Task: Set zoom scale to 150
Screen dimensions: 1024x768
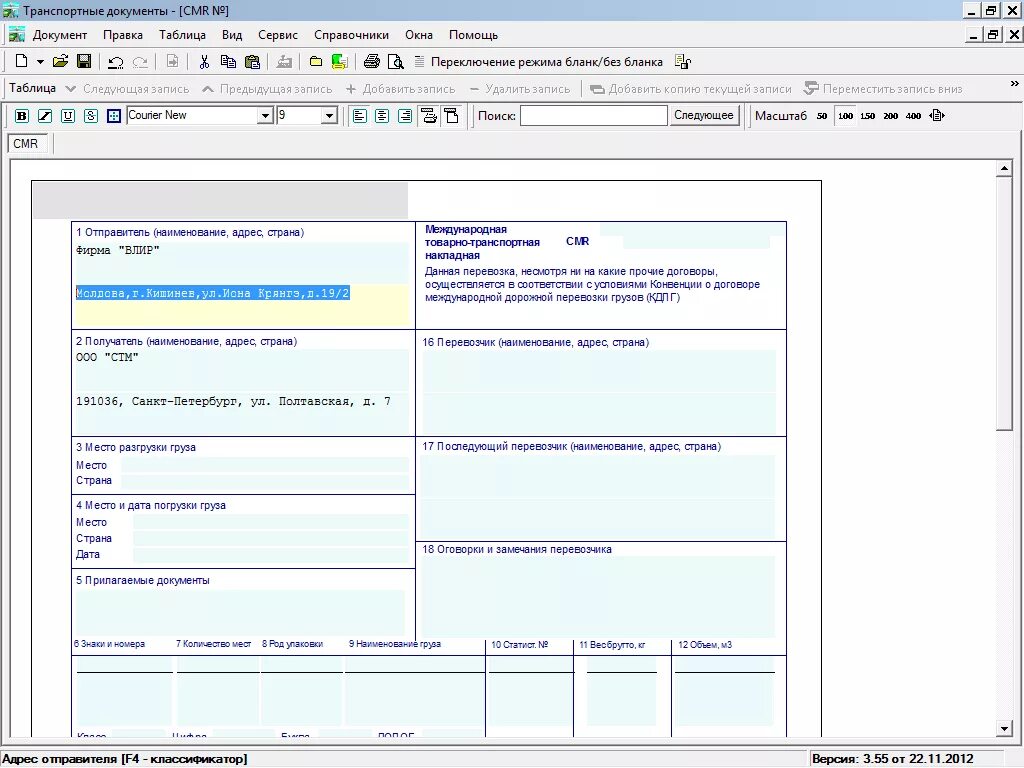Action: [x=867, y=116]
